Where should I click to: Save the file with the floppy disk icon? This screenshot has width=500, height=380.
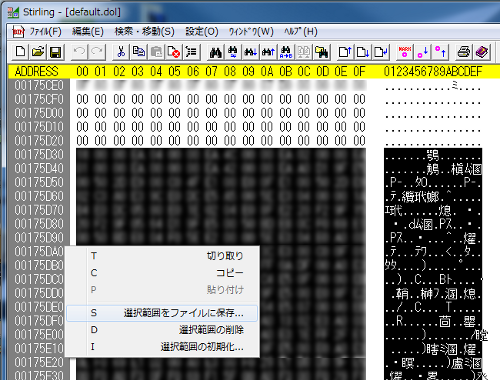tap(55, 52)
